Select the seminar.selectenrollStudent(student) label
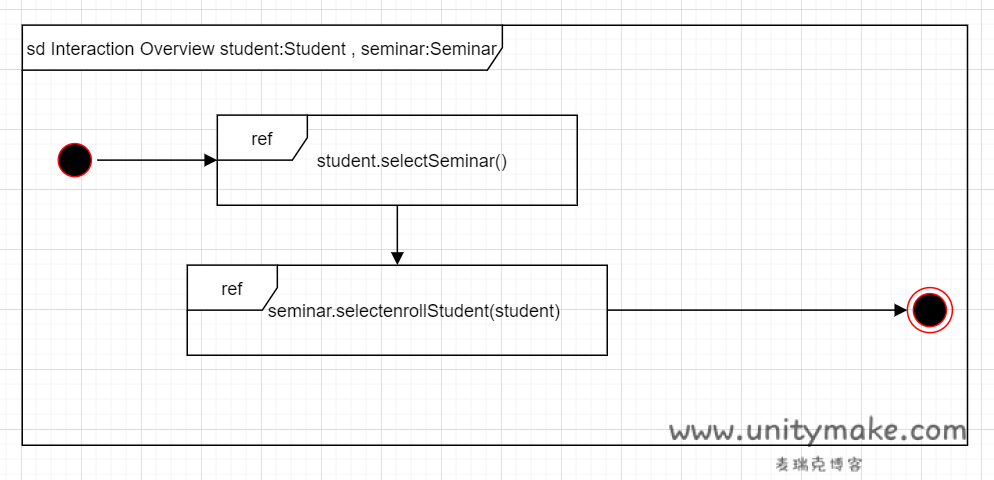 (414, 311)
